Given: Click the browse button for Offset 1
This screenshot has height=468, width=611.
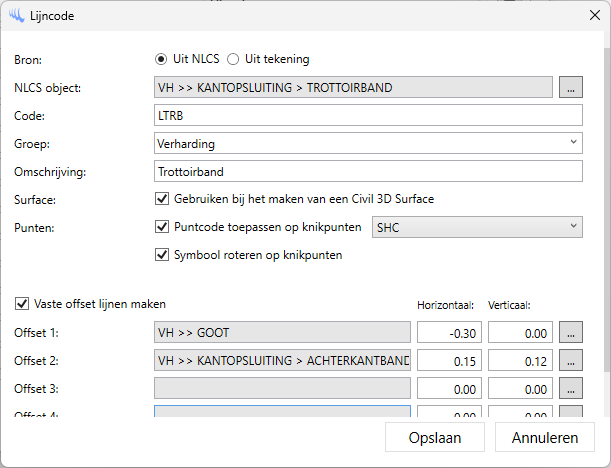Looking at the screenshot, I should (570, 332).
